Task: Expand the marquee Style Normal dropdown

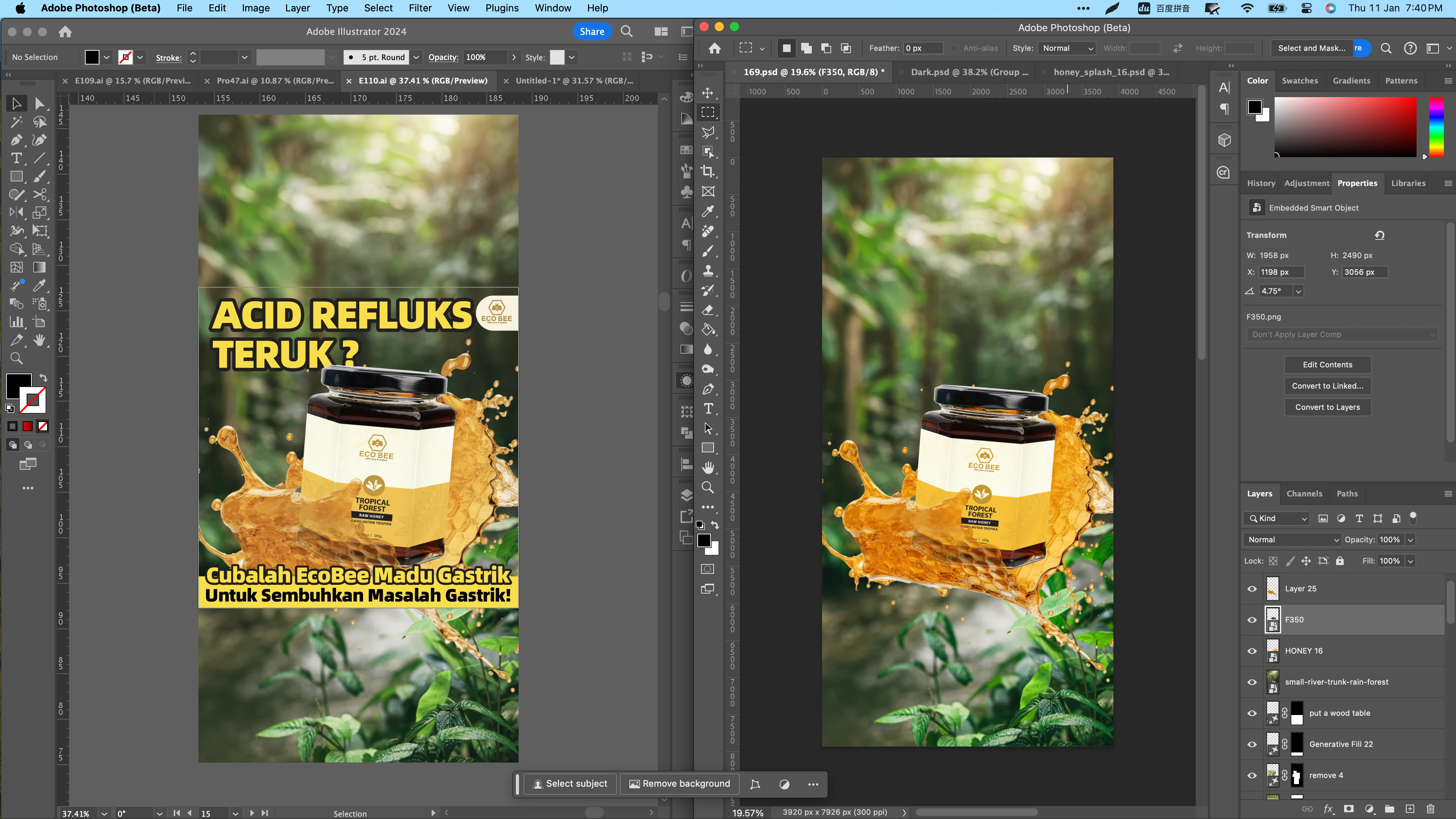Action: point(1067,48)
